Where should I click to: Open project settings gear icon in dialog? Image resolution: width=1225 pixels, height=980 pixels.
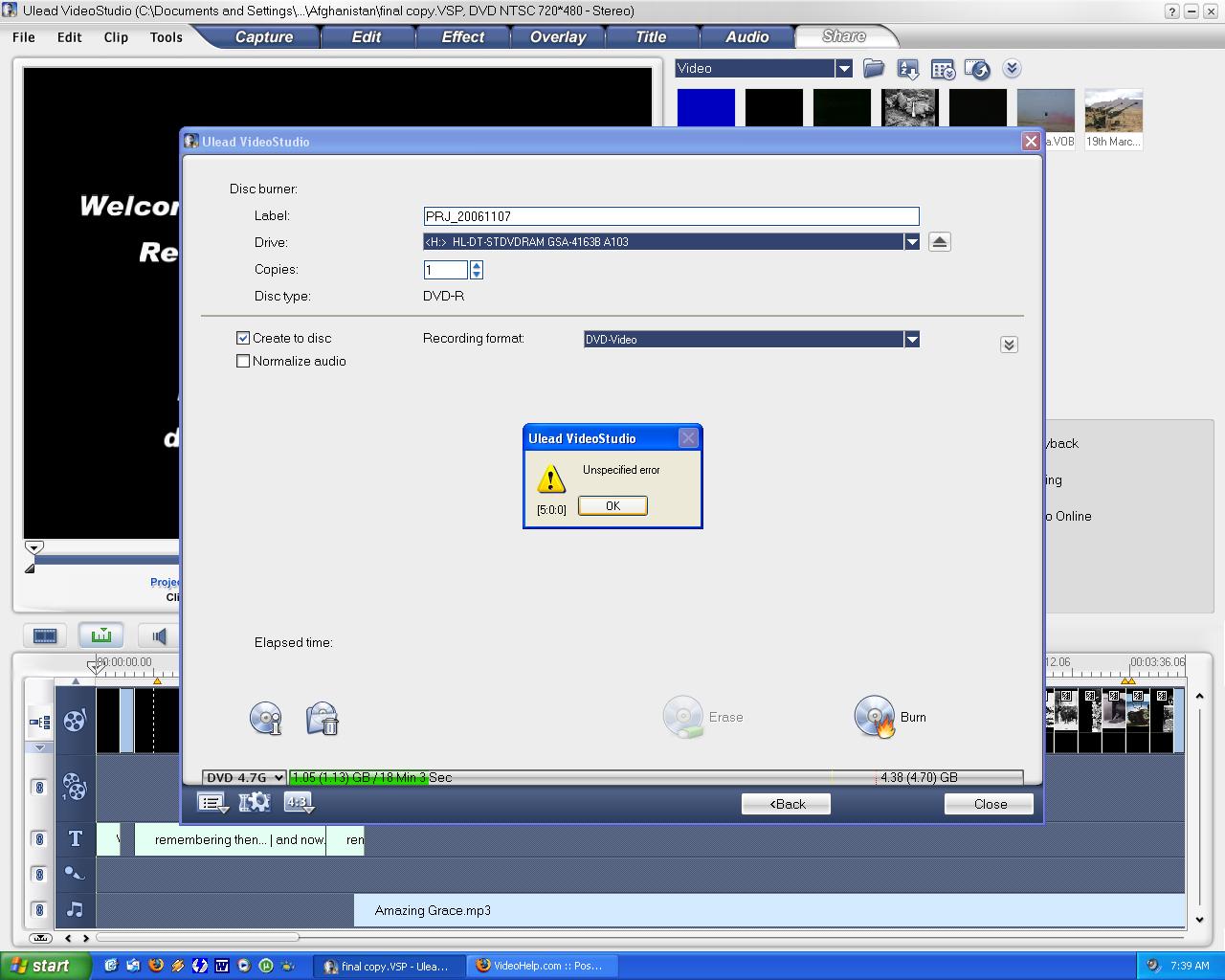tap(255, 803)
